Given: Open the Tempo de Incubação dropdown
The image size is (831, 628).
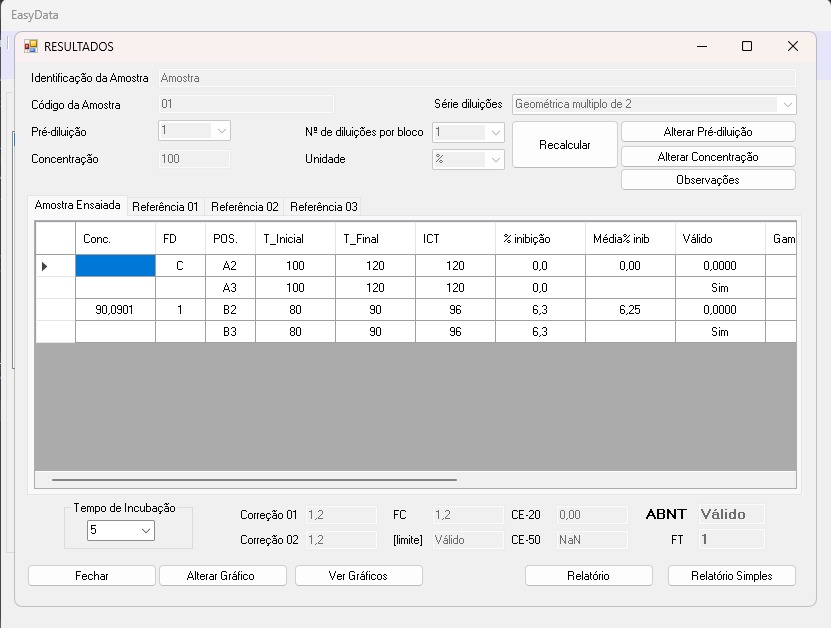Looking at the screenshot, I should [146, 531].
